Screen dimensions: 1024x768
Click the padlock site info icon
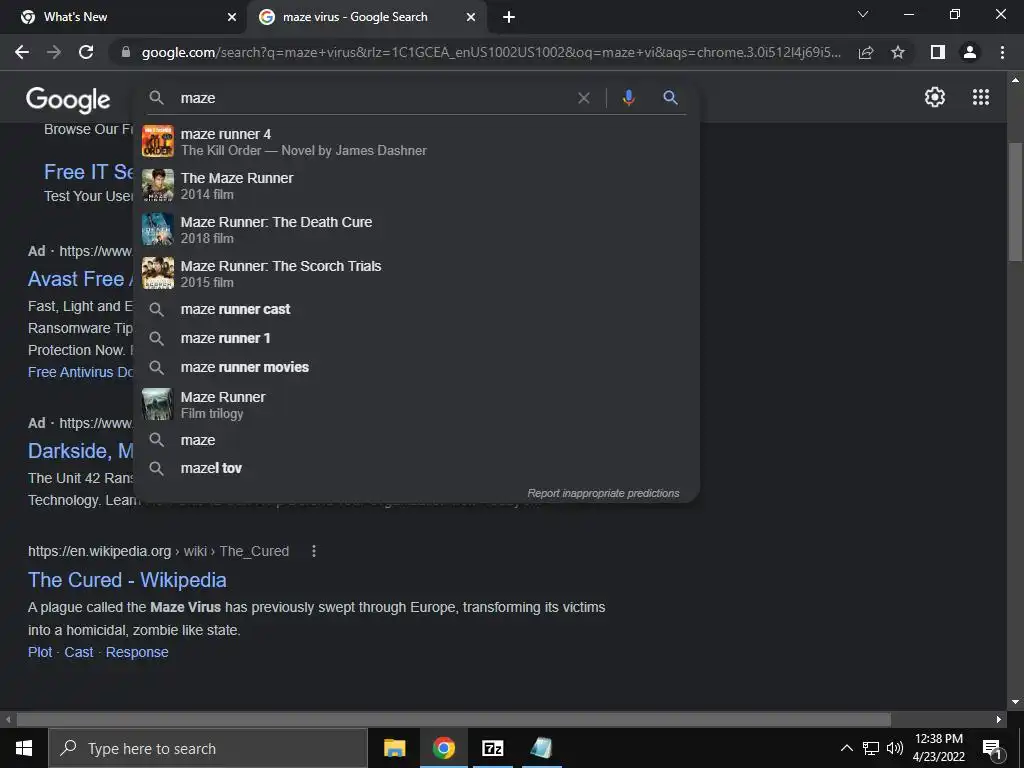[x=126, y=52]
